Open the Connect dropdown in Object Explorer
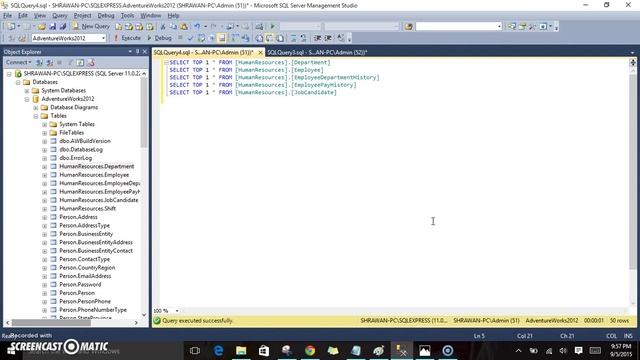 point(18,62)
